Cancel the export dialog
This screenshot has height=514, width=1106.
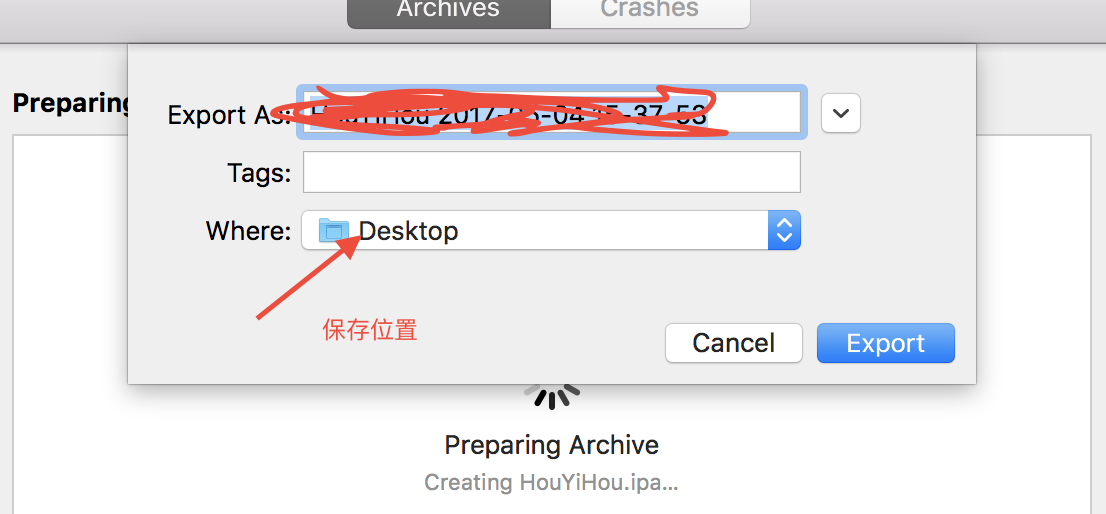734,343
